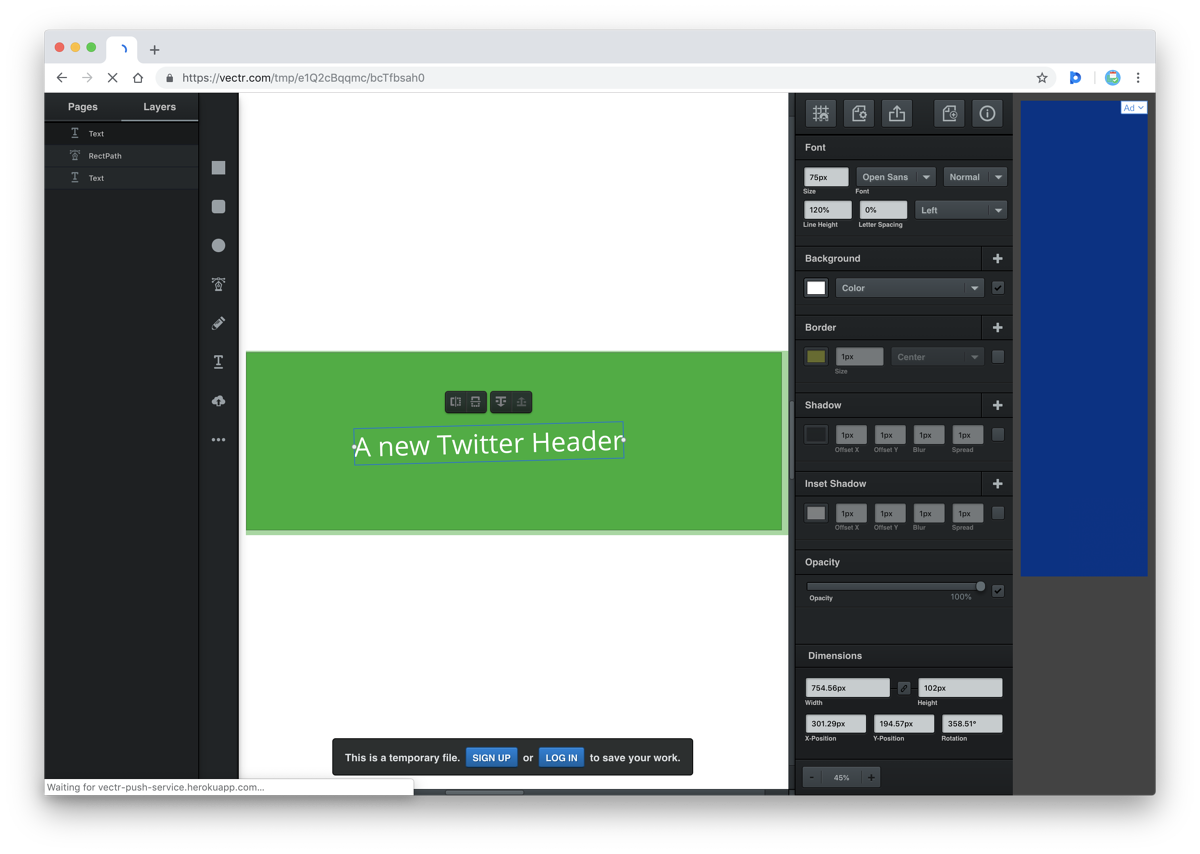The image size is (1200, 854).
Task: Click the SIGN UP button
Action: (491, 758)
